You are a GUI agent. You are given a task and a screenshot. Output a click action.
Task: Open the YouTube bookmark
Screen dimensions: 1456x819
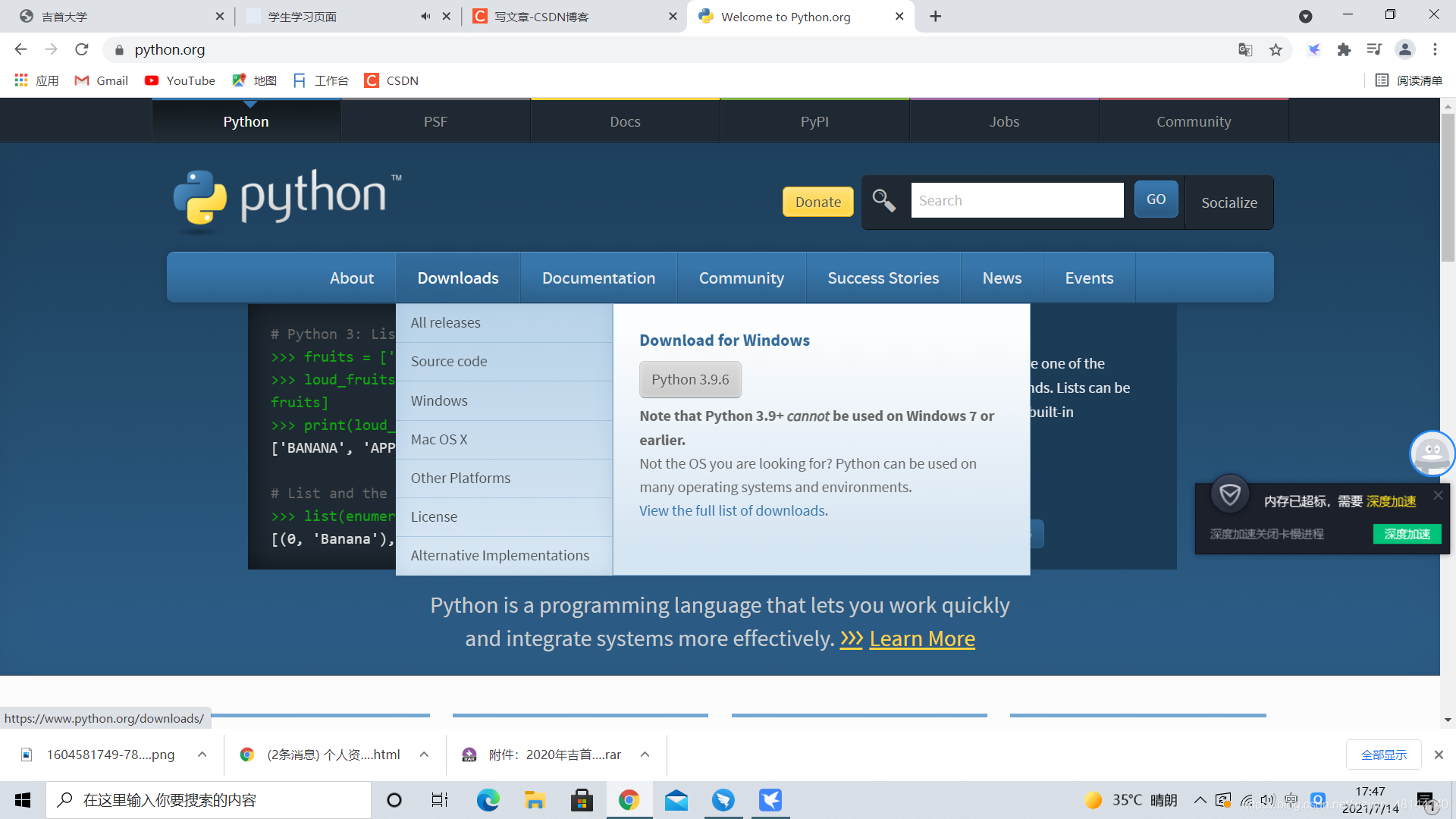tap(180, 80)
